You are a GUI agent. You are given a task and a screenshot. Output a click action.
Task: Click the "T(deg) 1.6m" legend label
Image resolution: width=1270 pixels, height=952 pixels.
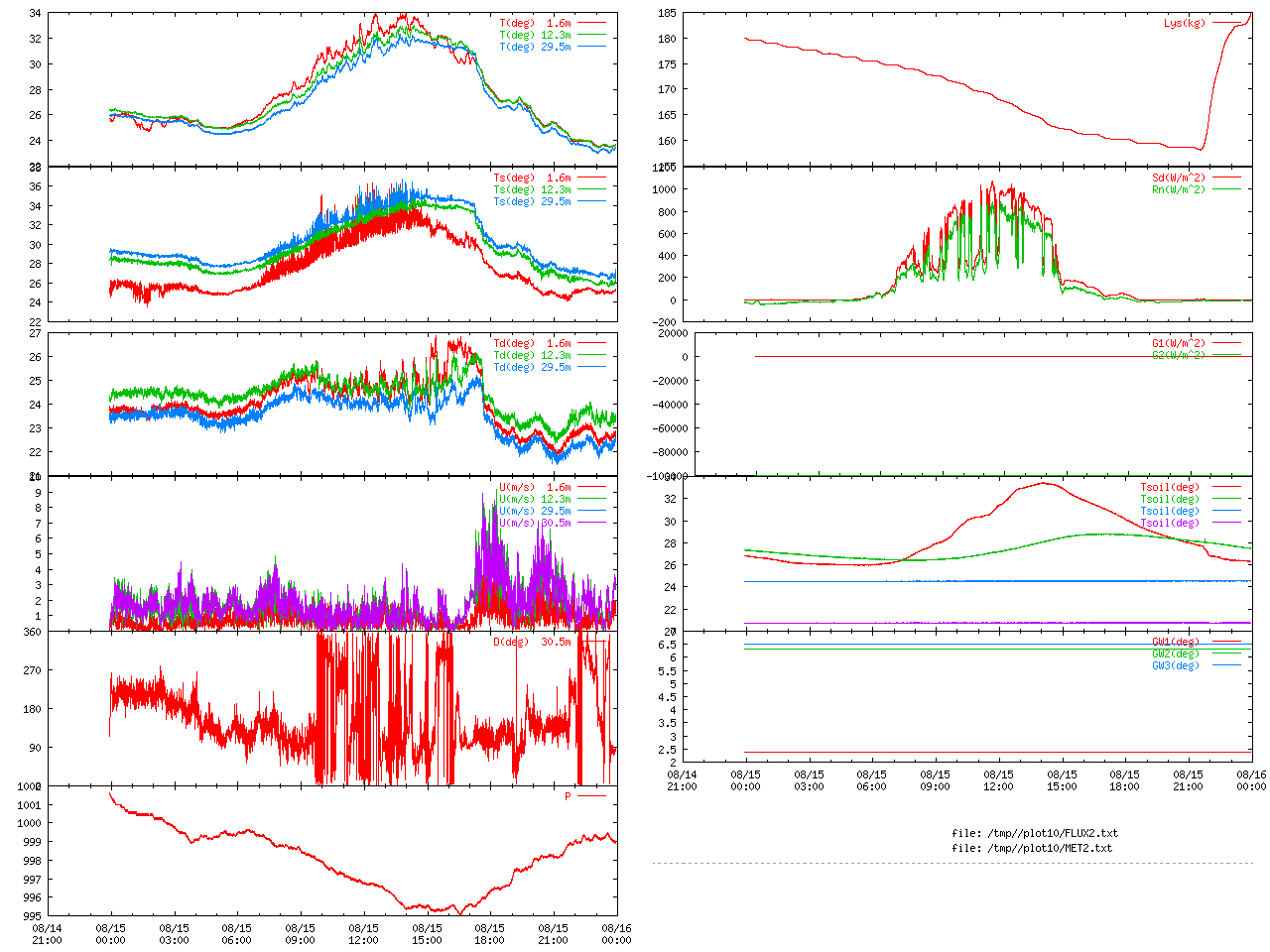[535, 23]
